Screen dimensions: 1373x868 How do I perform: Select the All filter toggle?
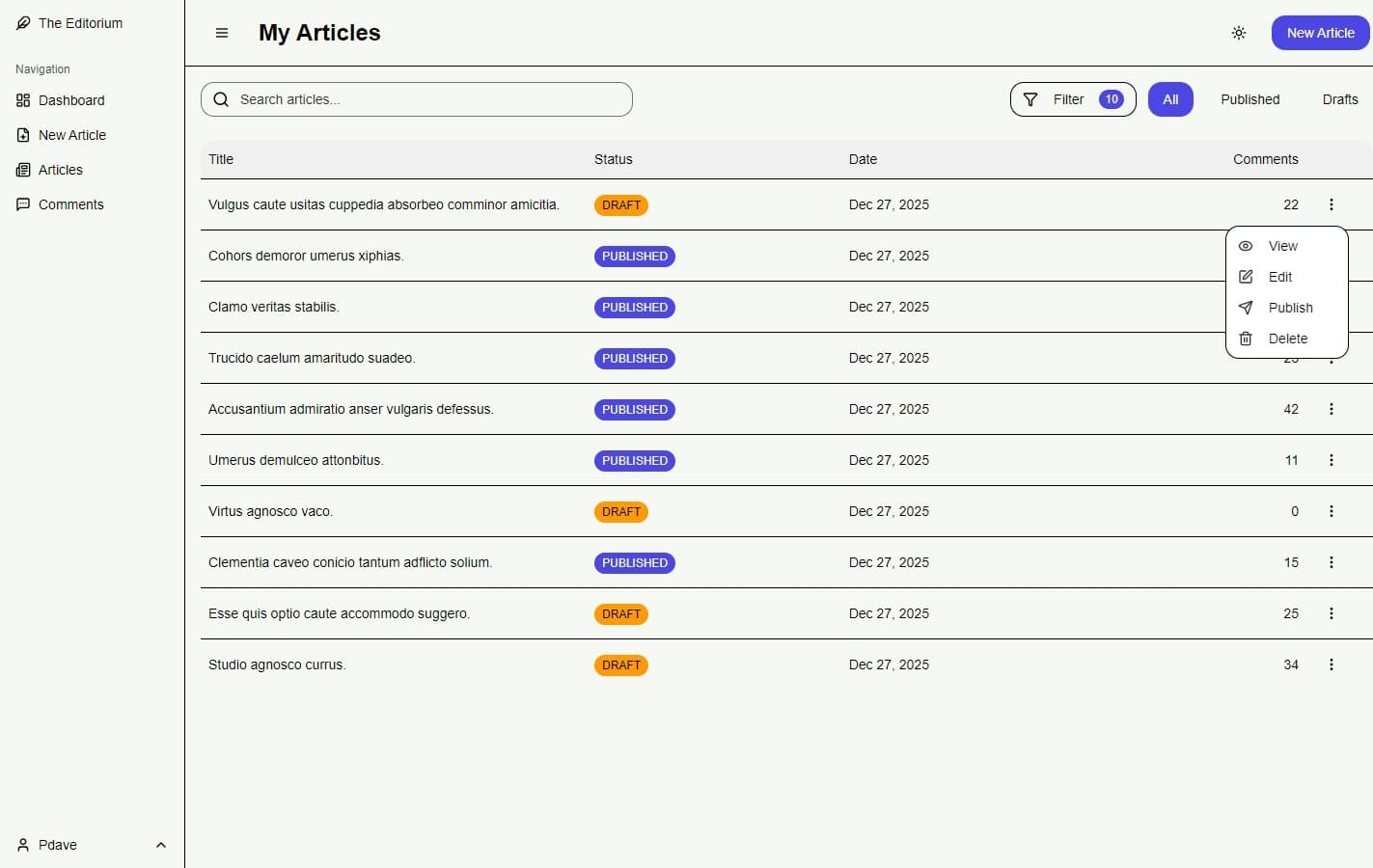tap(1170, 99)
